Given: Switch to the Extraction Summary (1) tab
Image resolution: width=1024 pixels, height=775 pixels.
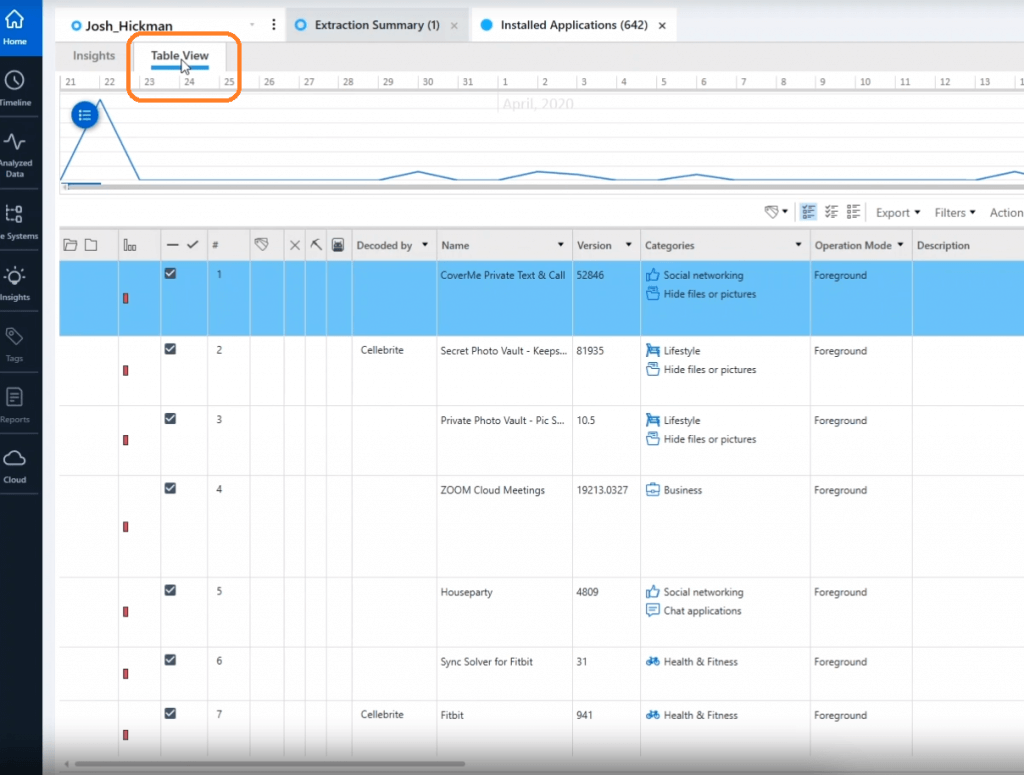Looking at the screenshot, I should coord(376,25).
